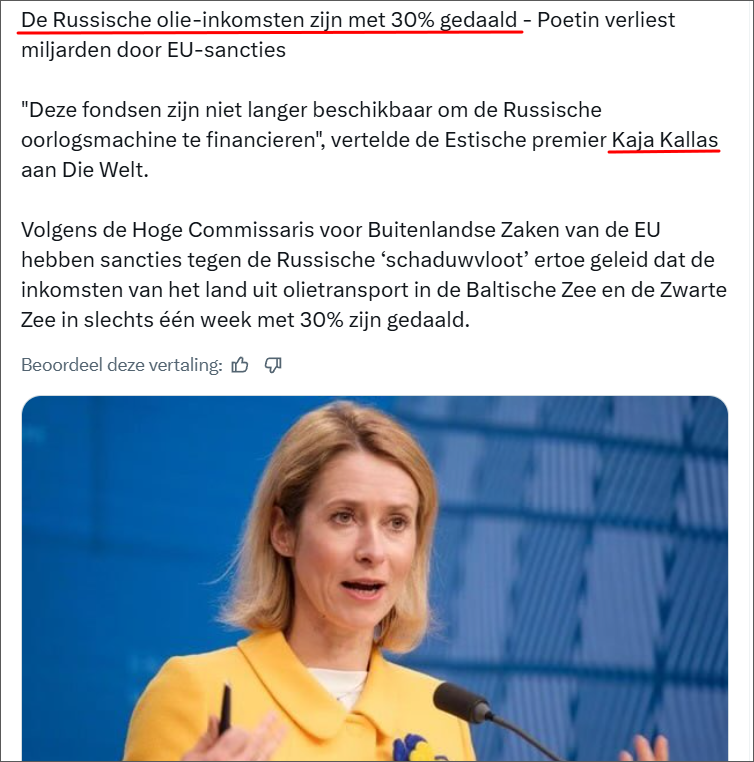
Task: Click the 'Beoordeel deze vertaling:' label
Action: click(122, 365)
